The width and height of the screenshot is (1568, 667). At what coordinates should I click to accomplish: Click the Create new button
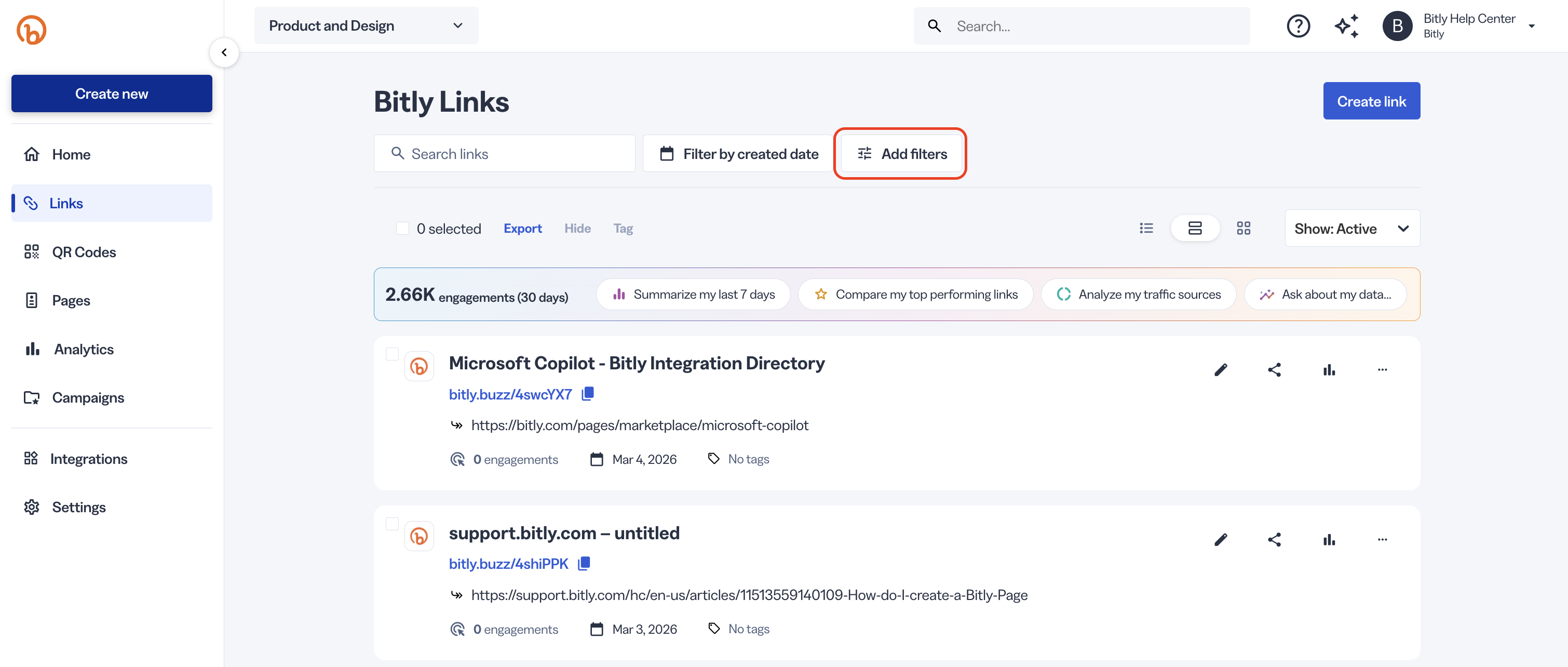coord(112,94)
